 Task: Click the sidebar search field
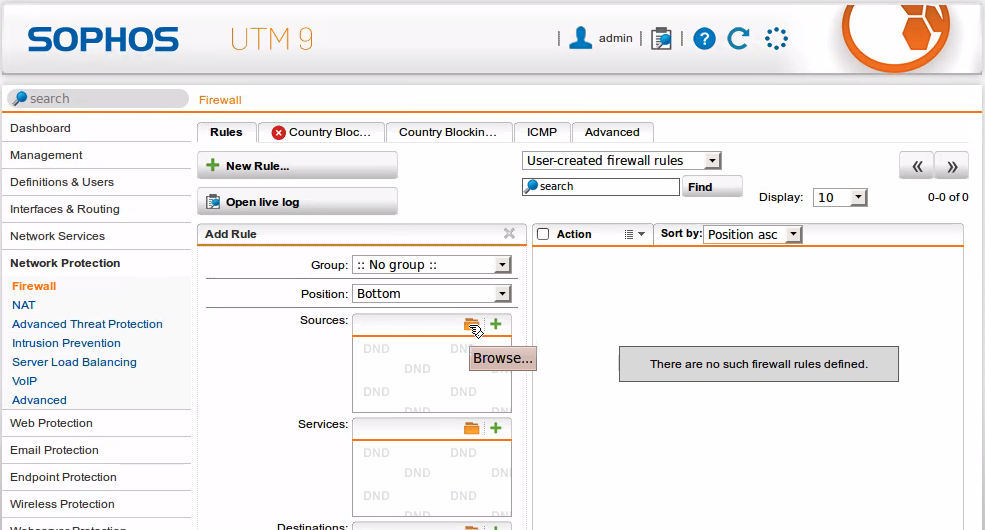click(x=98, y=99)
